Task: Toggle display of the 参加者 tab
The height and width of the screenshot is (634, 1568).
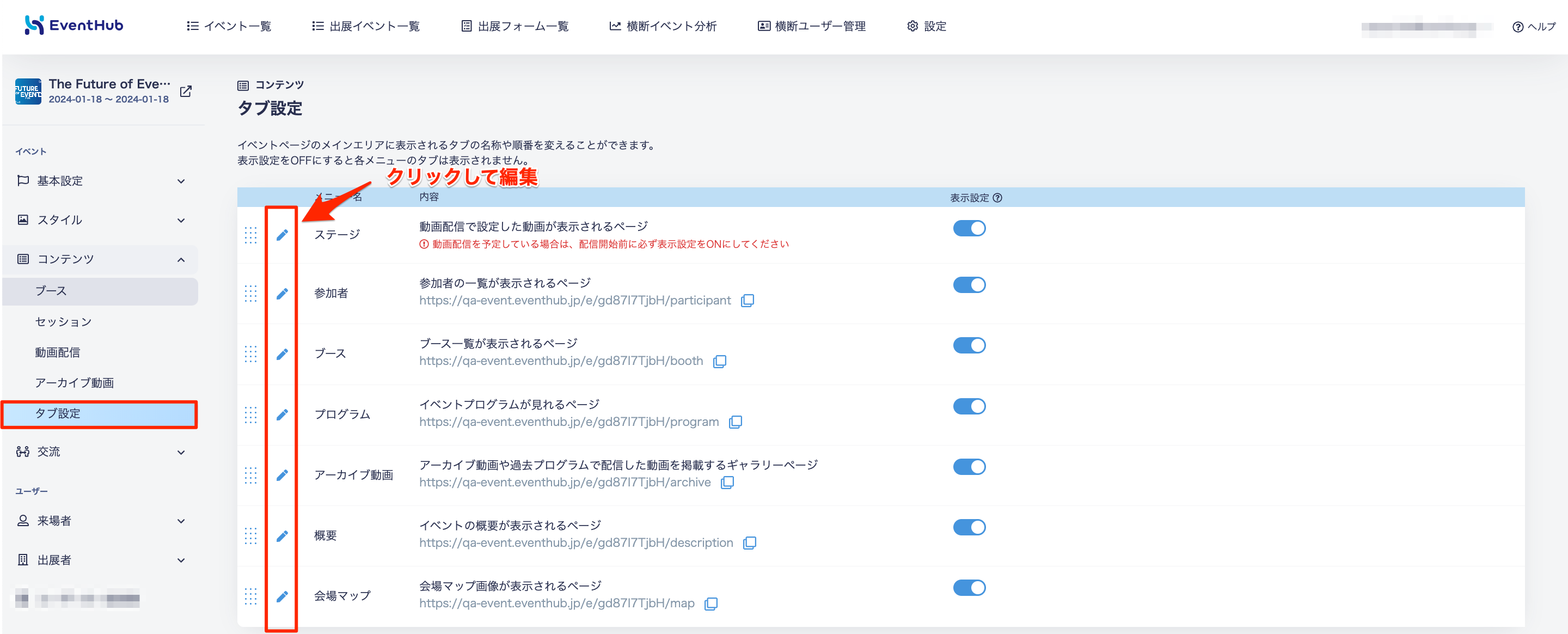Action: pos(969,284)
